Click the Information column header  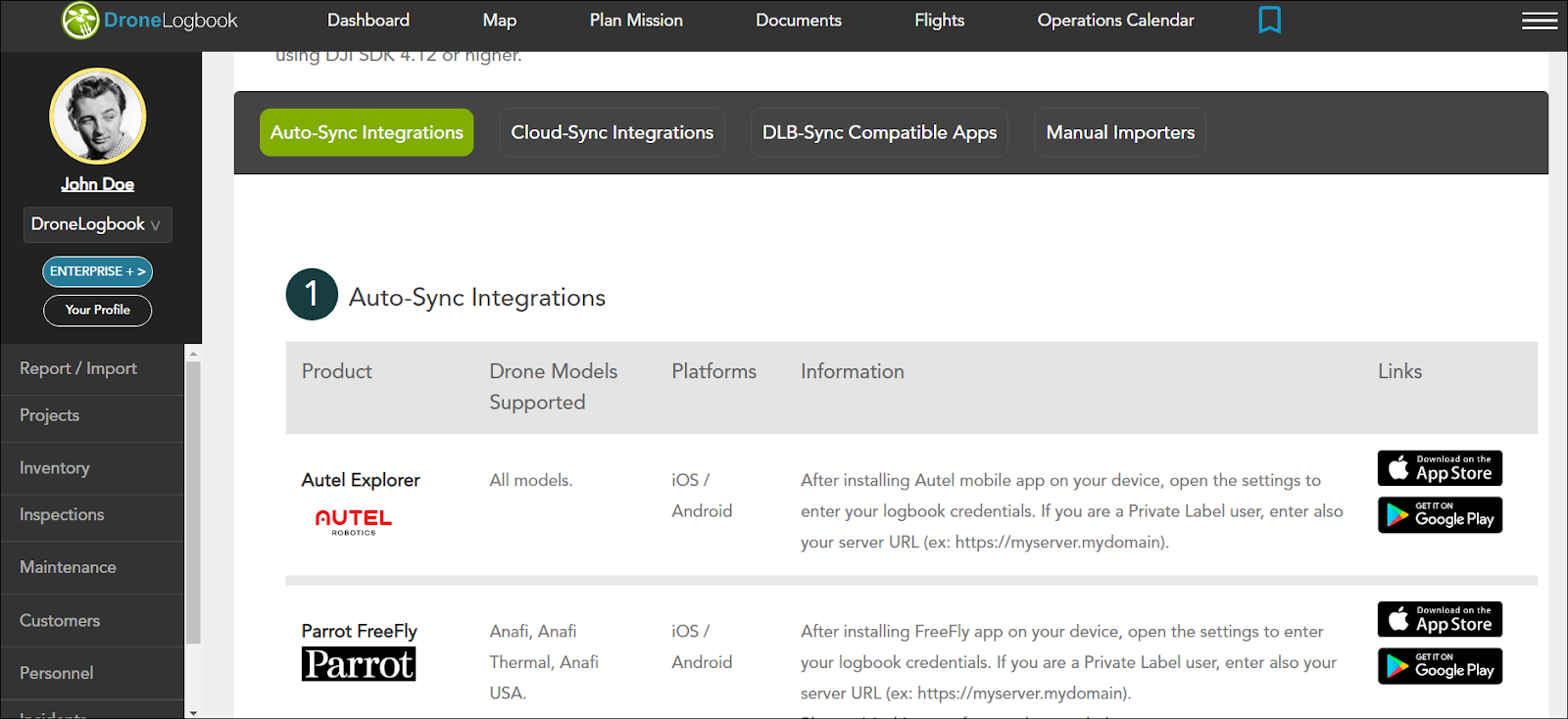(852, 371)
